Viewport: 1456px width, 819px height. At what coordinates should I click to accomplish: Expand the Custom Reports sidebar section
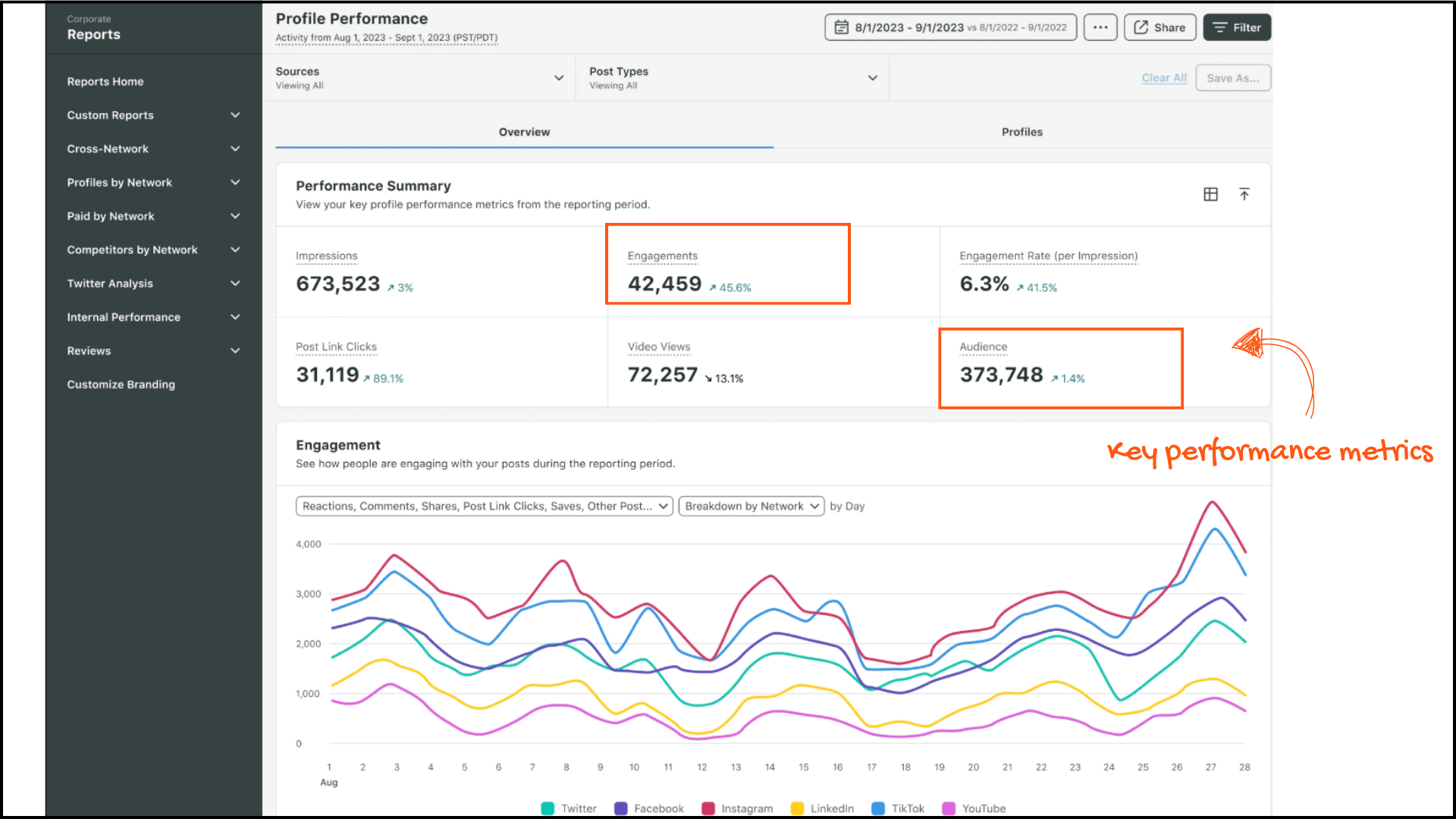click(x=152, y=115)
